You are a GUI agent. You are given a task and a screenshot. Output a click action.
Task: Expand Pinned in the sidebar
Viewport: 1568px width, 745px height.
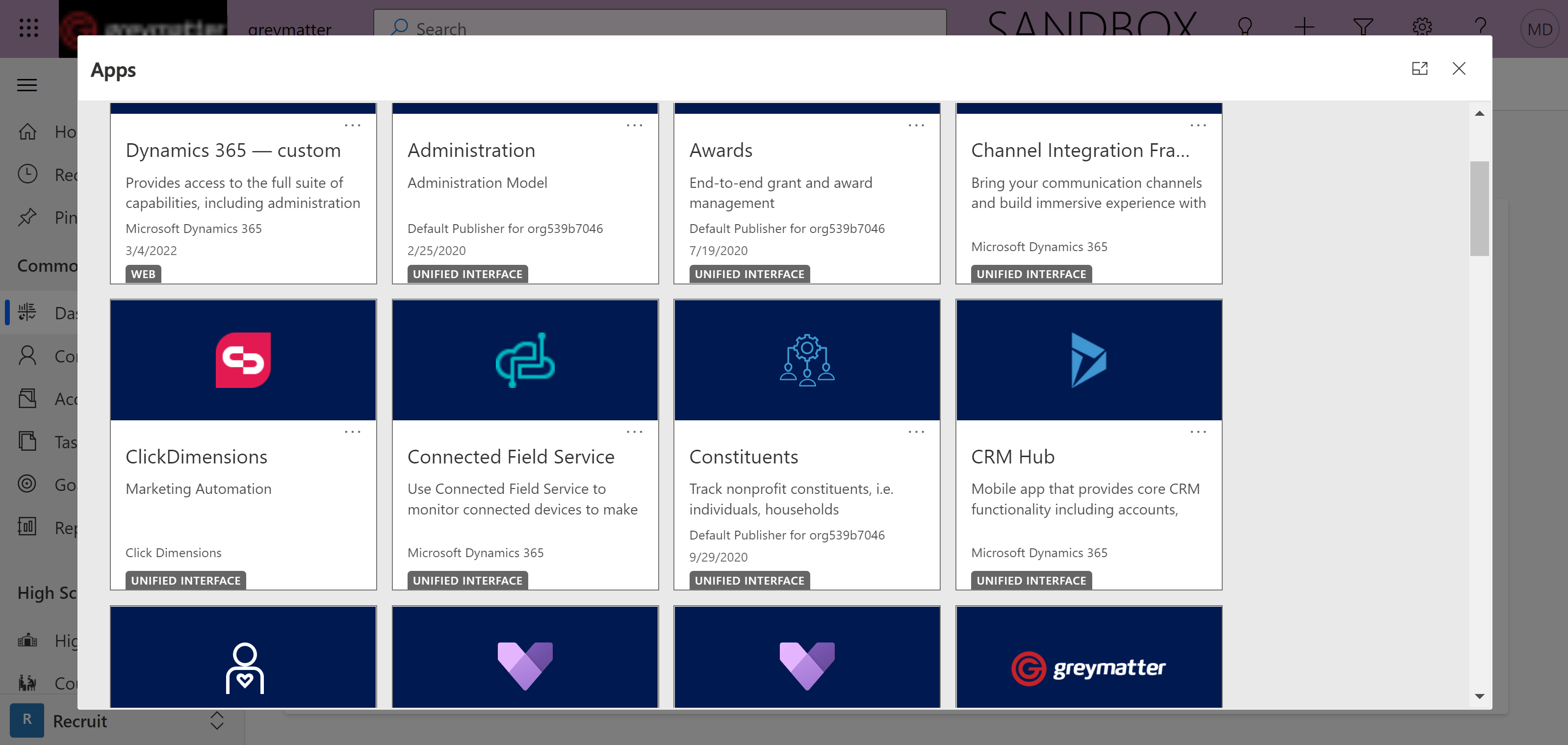pyautogui.click(x=39, y=217)
